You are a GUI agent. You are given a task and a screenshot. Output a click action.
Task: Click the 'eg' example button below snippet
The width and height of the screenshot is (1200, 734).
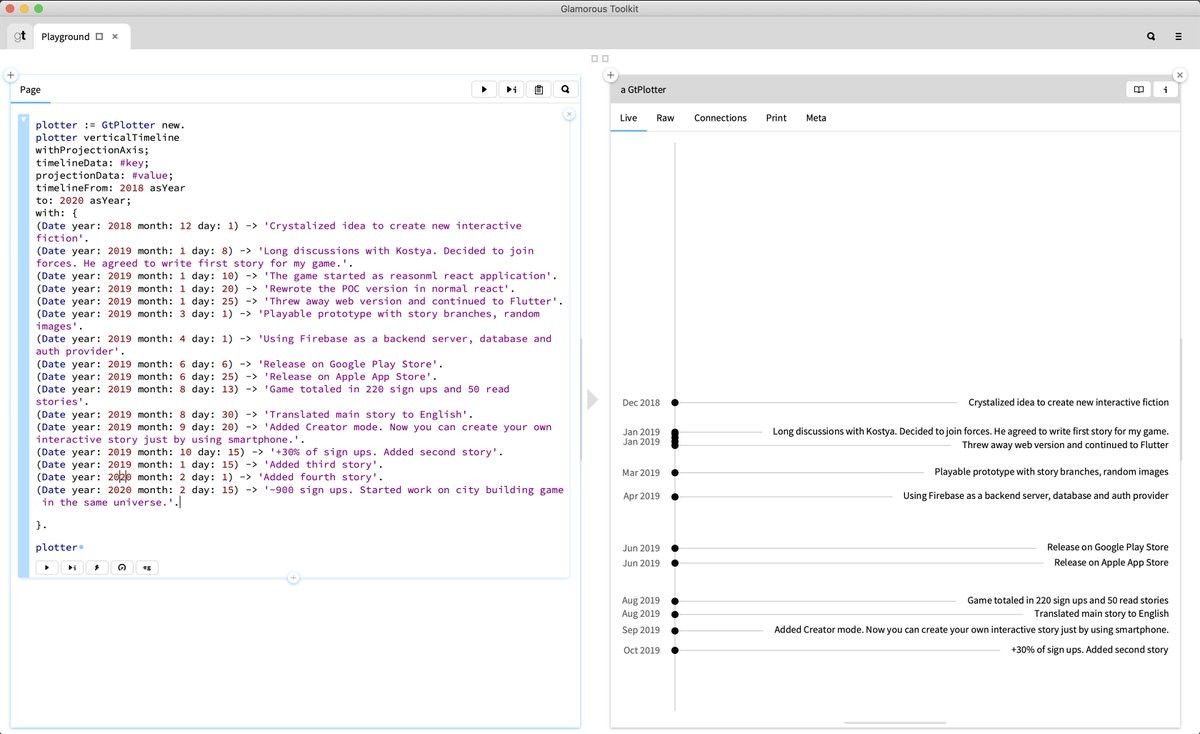[147, 568]
